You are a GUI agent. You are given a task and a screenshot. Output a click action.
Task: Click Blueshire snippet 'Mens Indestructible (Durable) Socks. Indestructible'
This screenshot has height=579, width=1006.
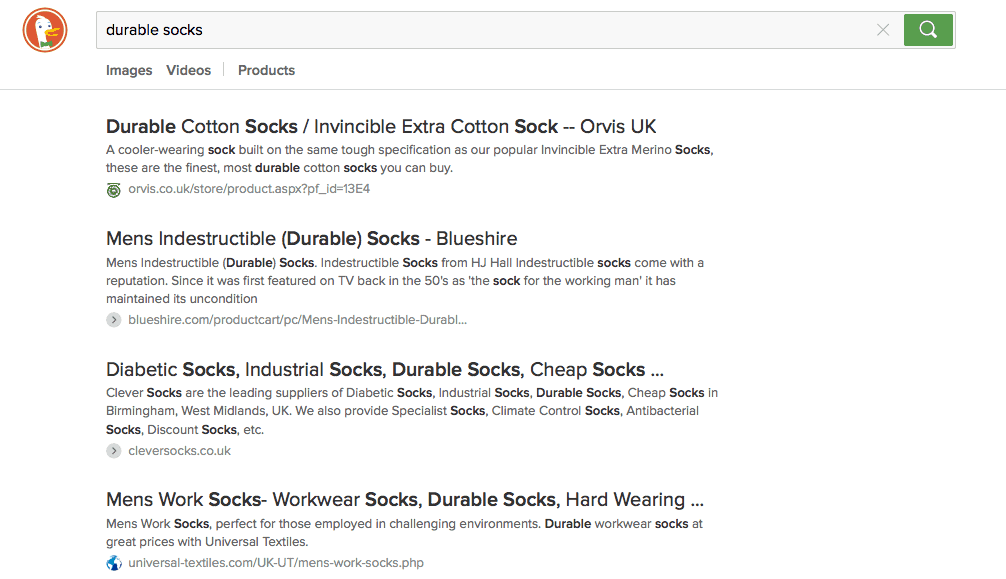click(x=405, y=281)
